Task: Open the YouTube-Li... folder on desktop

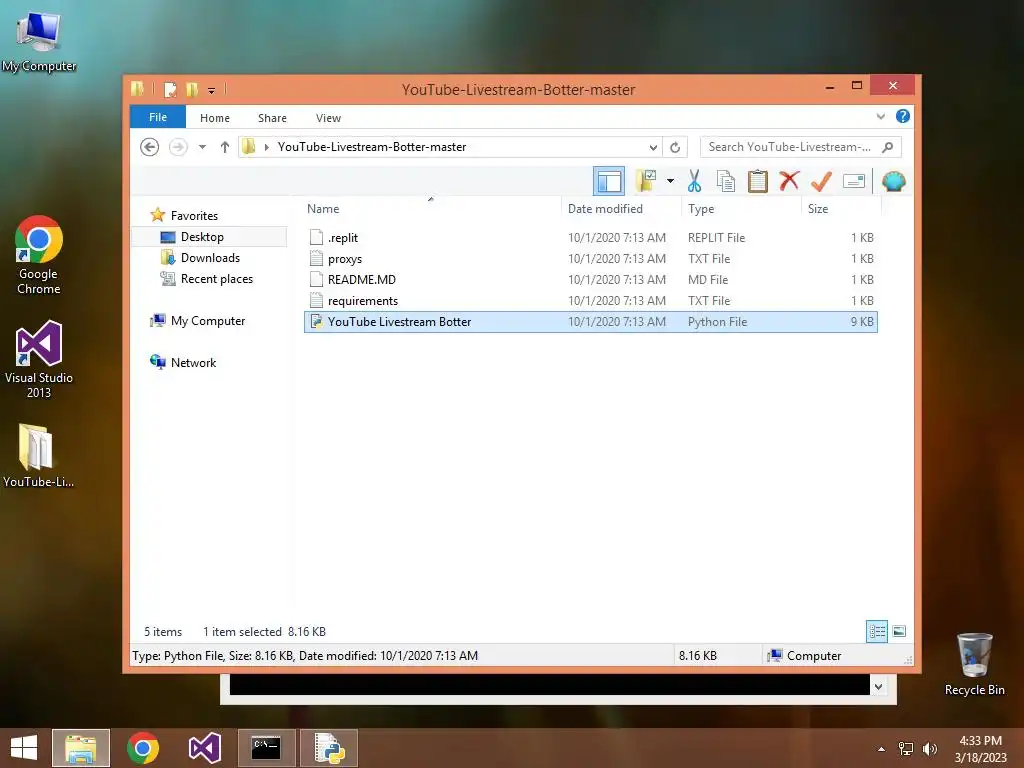Action: click(38, 456)
